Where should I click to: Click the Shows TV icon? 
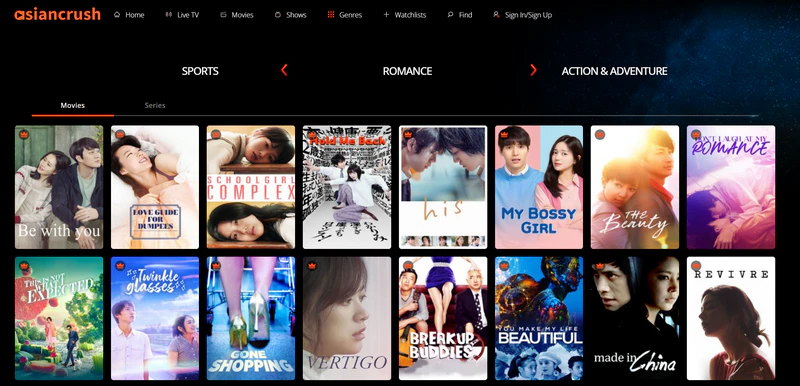pos(278,15)
